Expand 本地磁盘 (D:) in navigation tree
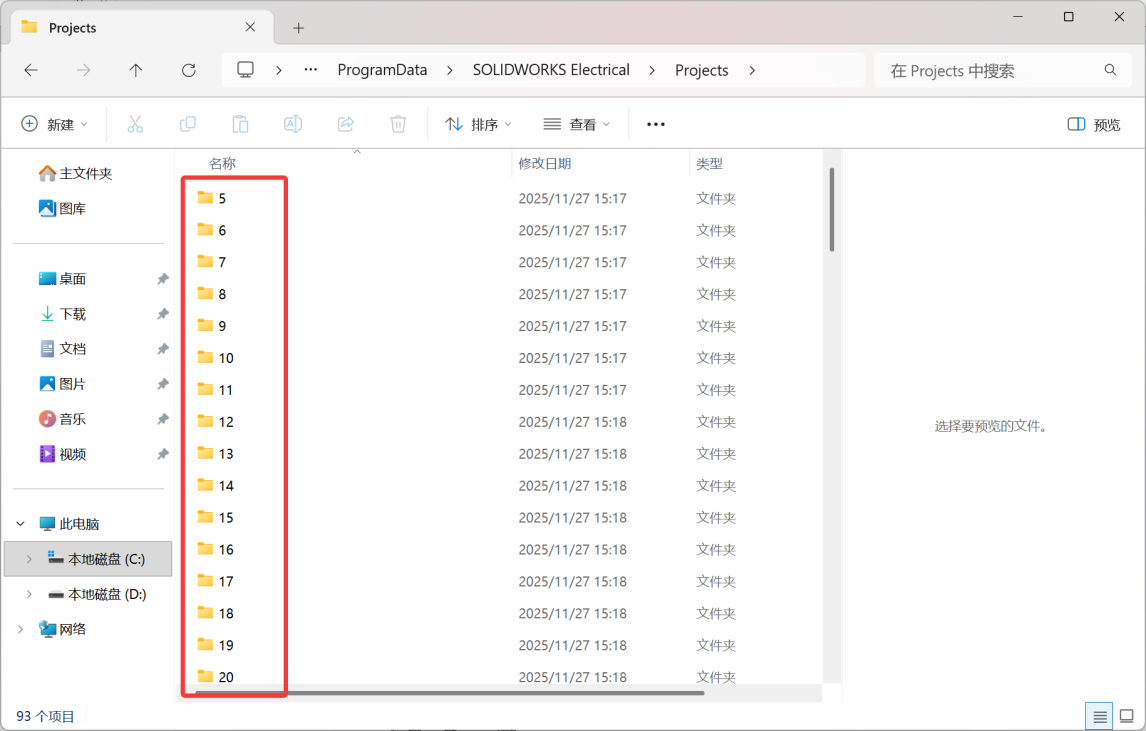 [x=28, y=594]
